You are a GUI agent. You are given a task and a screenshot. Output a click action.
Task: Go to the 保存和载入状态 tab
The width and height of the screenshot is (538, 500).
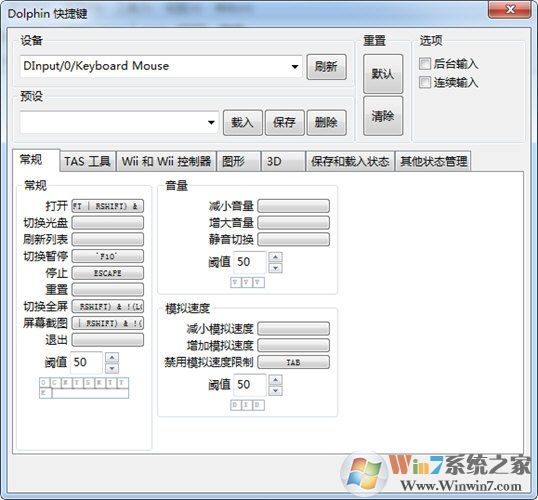[350, 161]
